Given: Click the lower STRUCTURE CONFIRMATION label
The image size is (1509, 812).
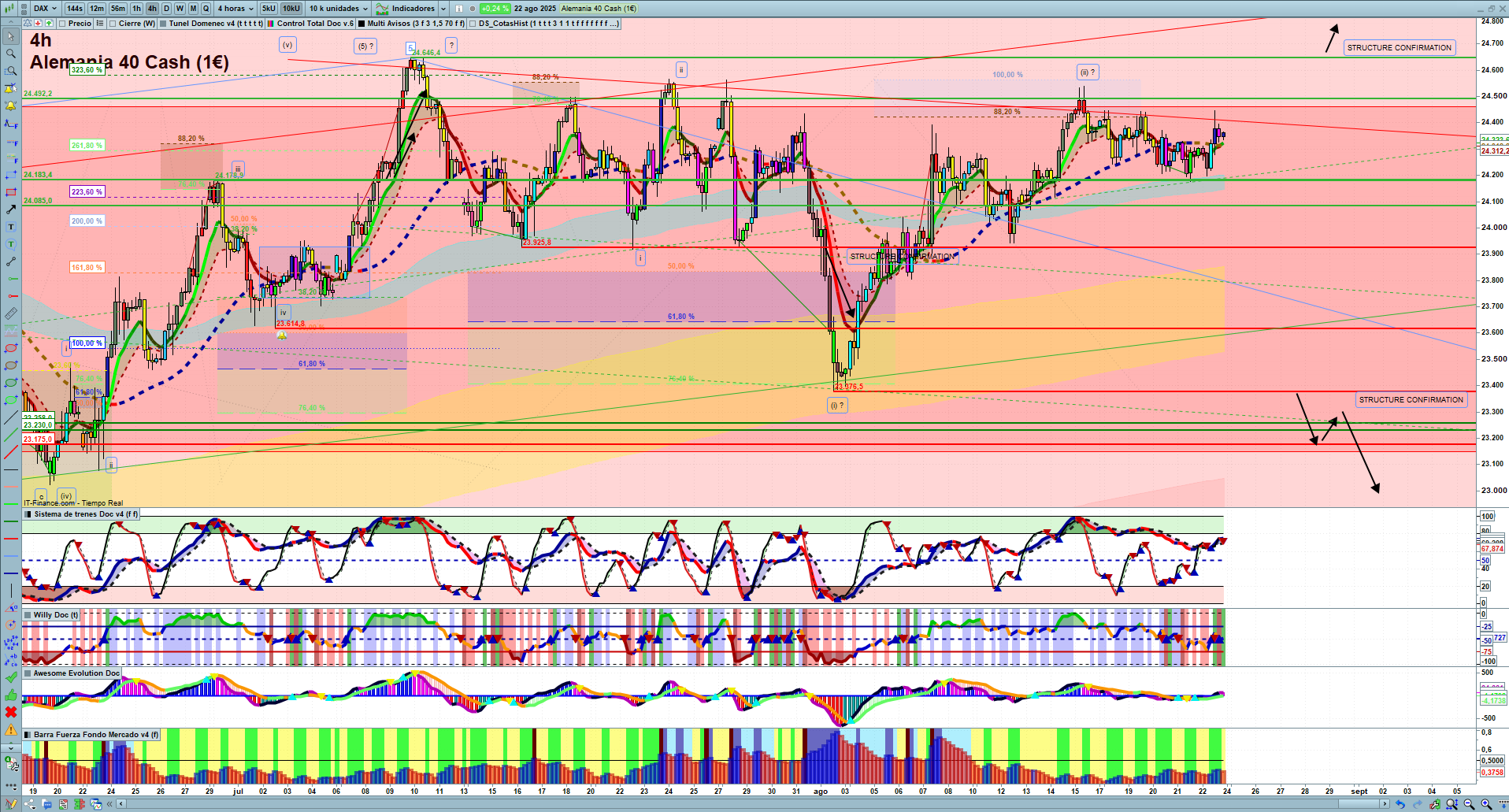Looking at the screenshot, I should (x=1411, y=400).
